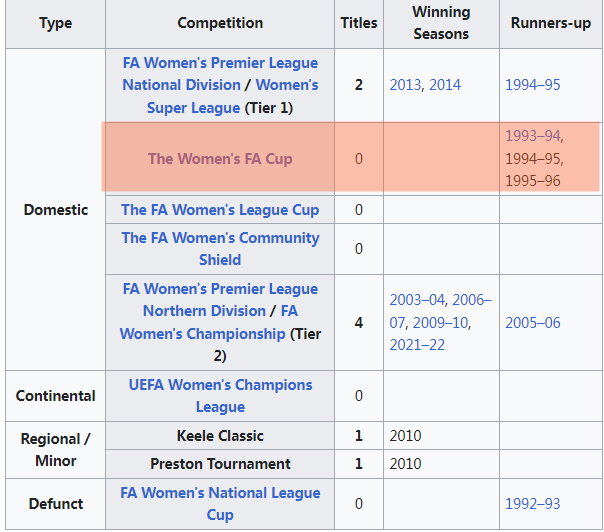
Task: Click the 1993–94 FA Cup runners-up link
Action: click(534, 137)
